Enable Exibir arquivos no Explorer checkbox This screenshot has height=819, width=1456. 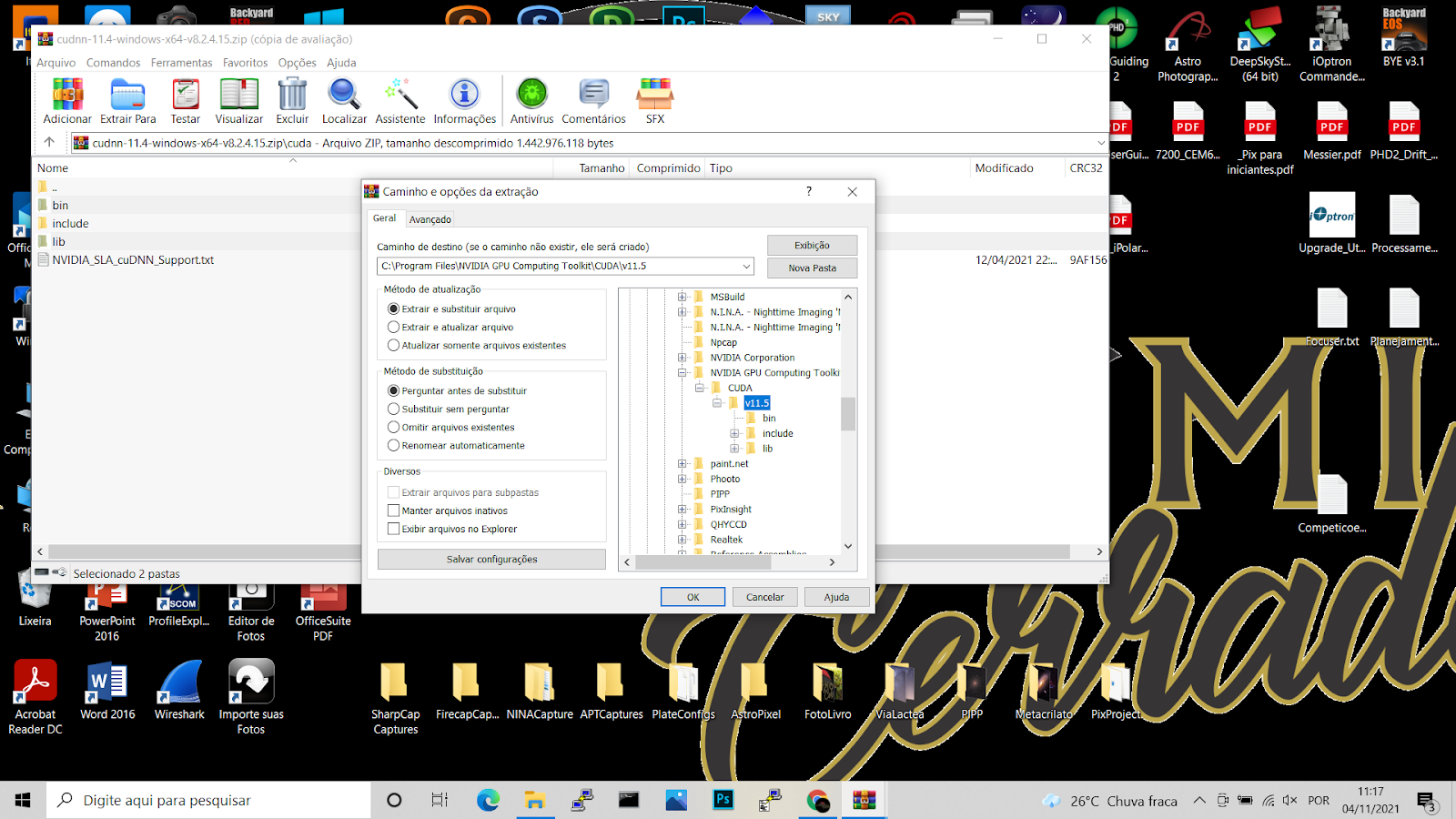(x=394, y=529)
